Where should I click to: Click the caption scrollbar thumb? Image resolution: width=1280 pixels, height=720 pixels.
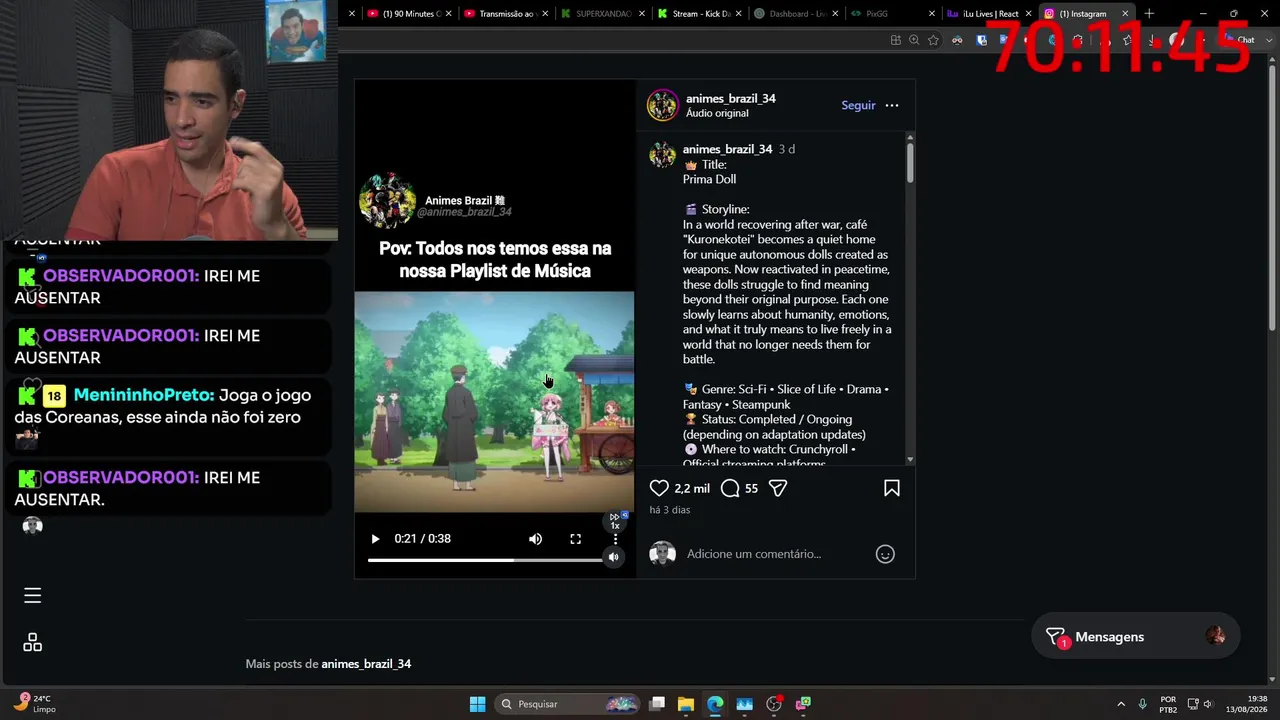click(x=910, y=162)
